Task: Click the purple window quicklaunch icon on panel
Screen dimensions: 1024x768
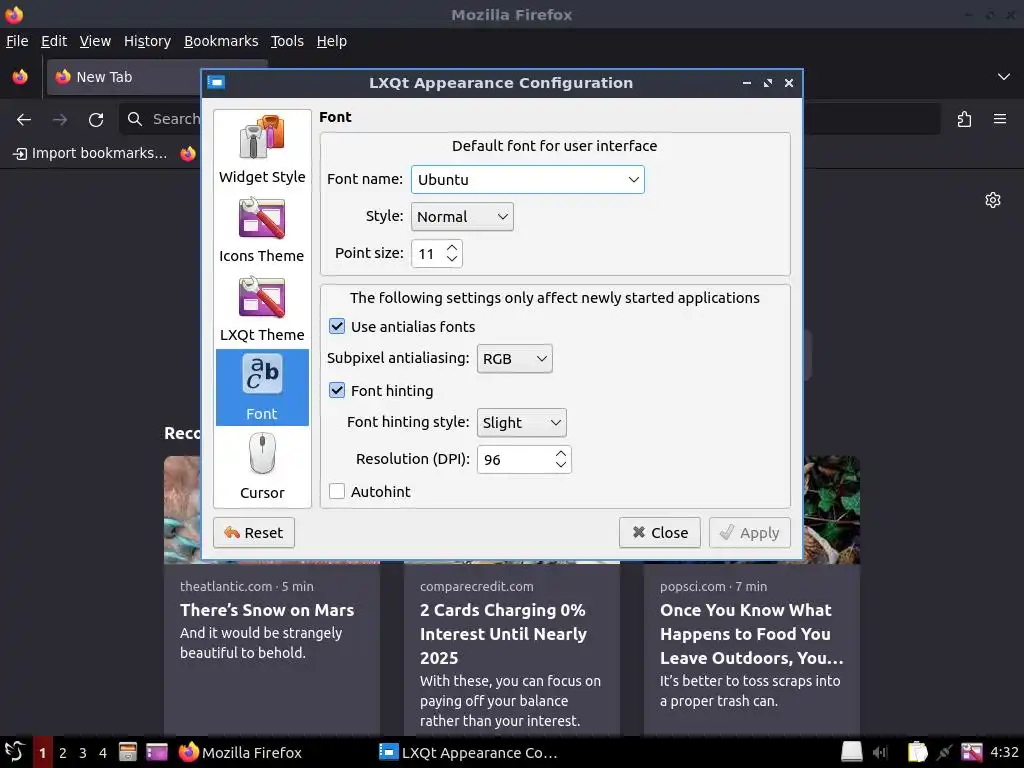Action: click(157, 752)
